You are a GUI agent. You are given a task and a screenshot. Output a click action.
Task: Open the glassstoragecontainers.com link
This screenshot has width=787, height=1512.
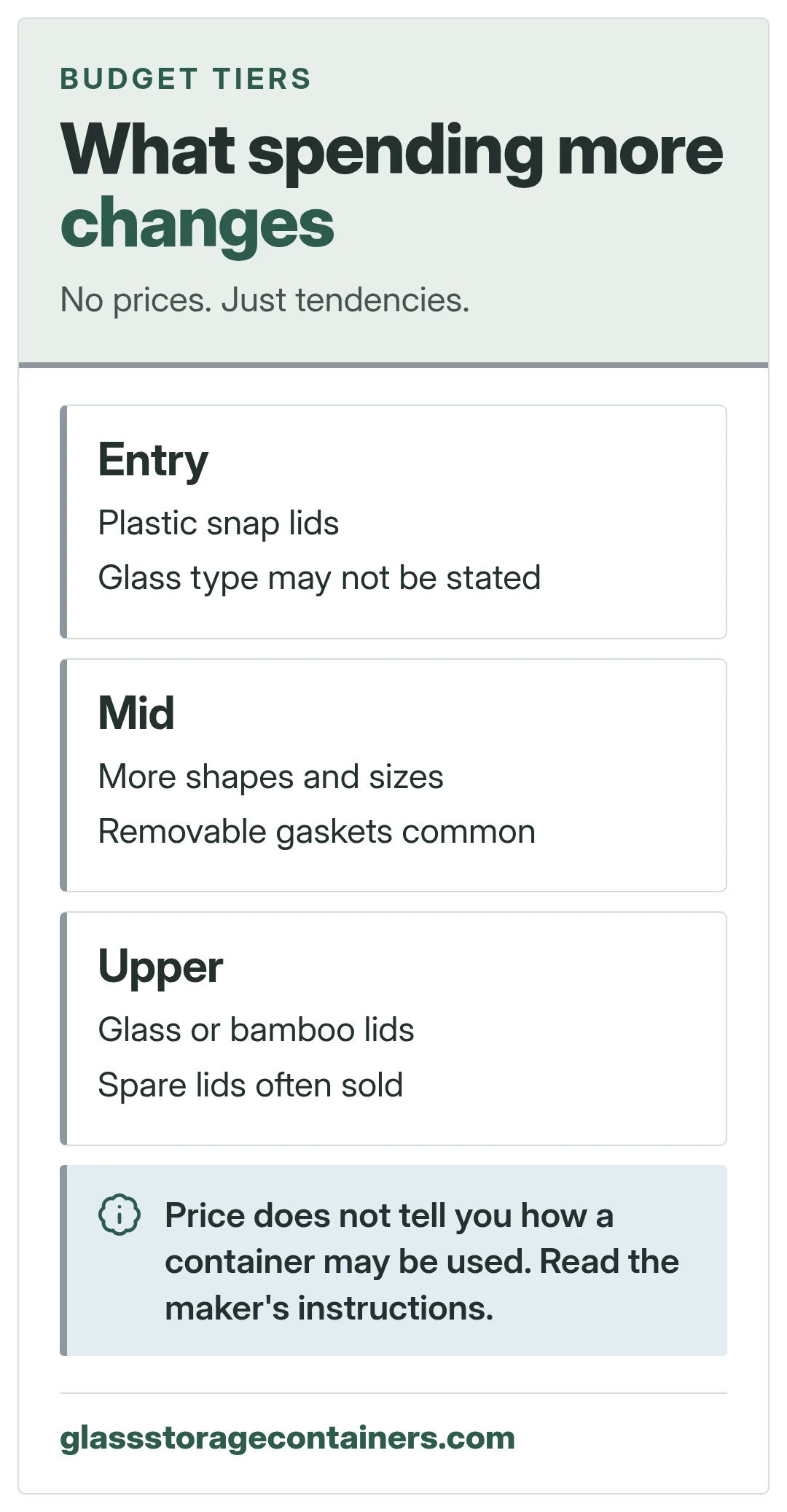[287, 1438]
